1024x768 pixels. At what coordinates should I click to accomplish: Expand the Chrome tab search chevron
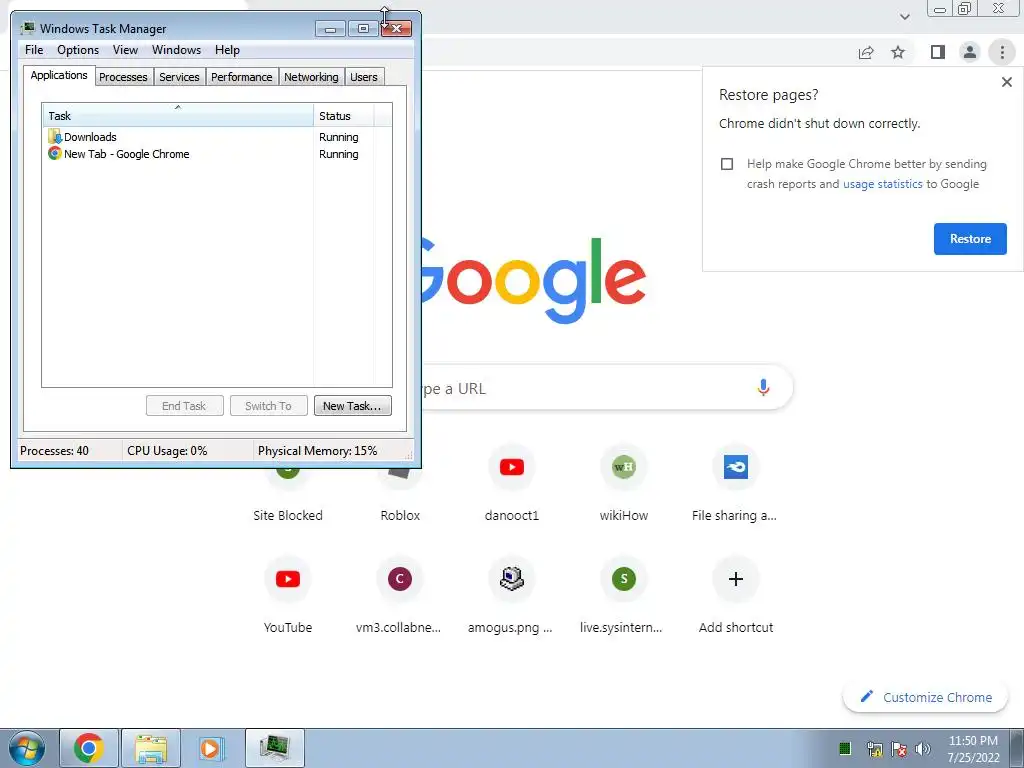pos(904,17)
